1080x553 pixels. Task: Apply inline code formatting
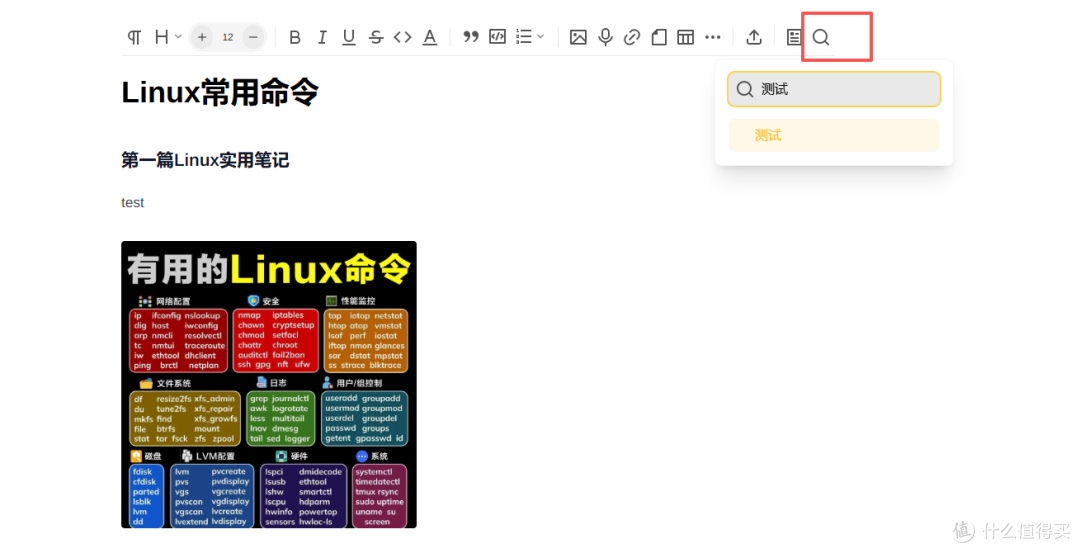tap(402, 37)
